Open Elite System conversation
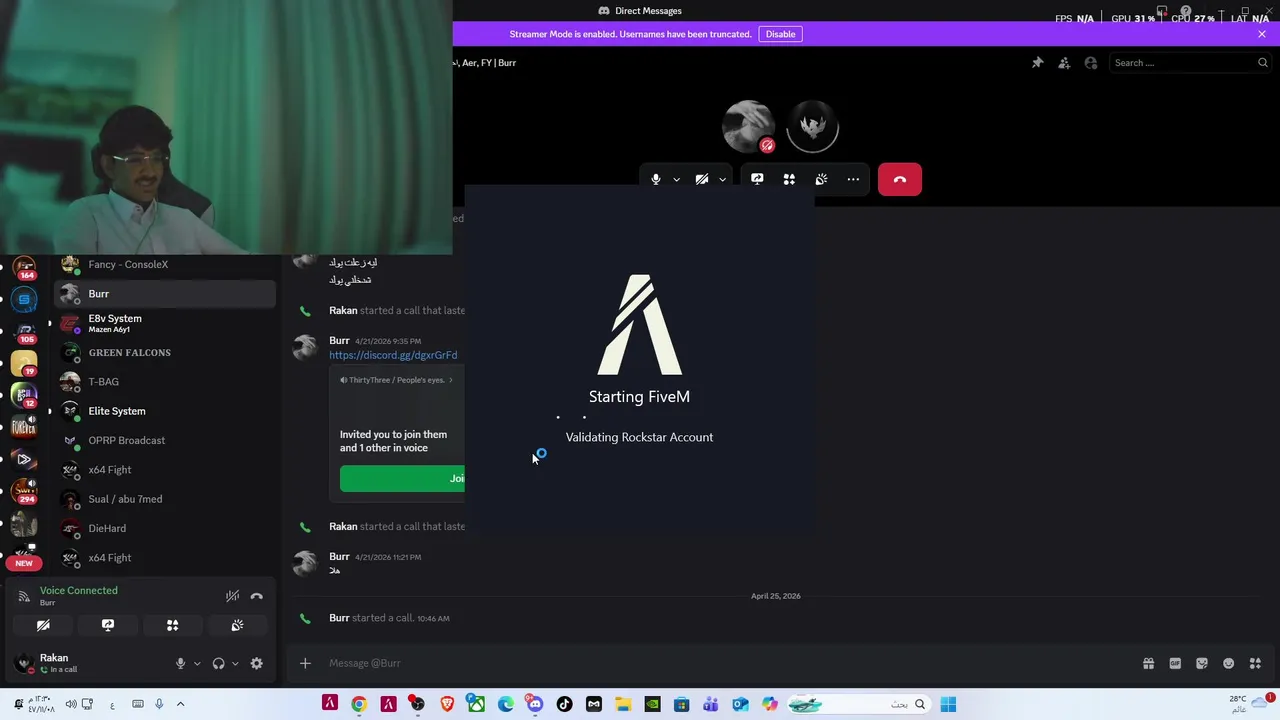 (165, 411)
